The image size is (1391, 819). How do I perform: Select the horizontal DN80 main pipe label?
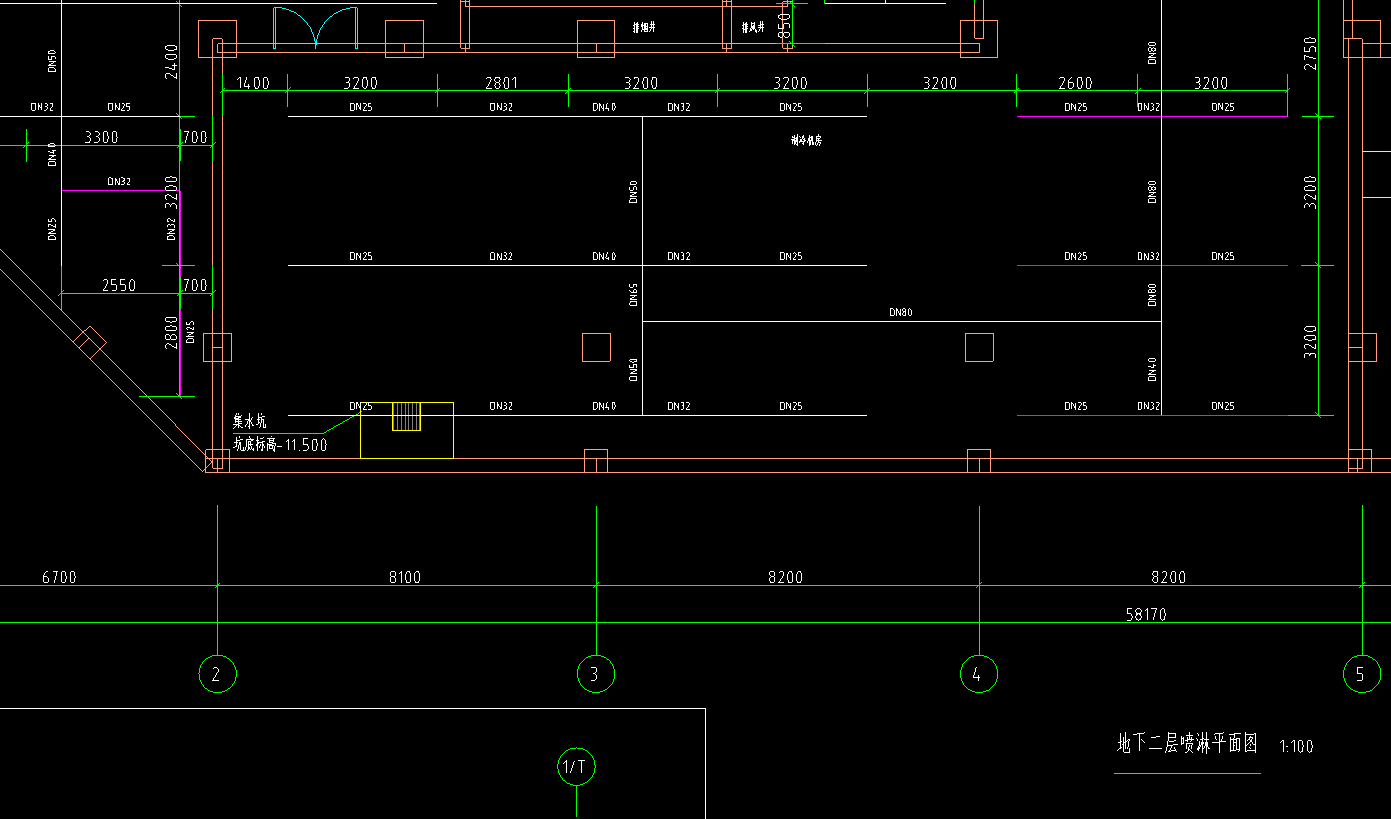(901, 312)
